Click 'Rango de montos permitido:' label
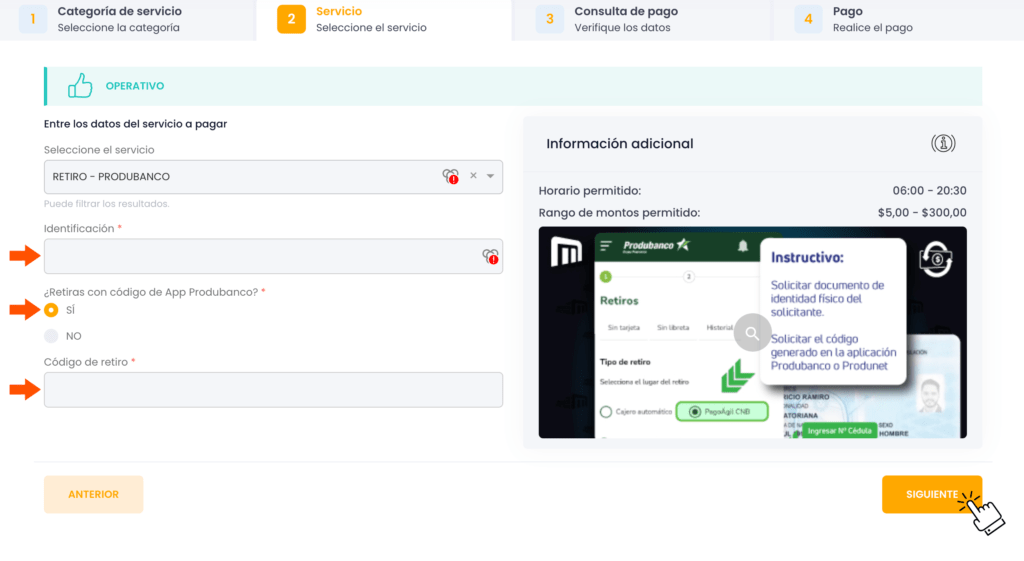Viewport: 1024px width, 561px height. (x=619, y=213)
